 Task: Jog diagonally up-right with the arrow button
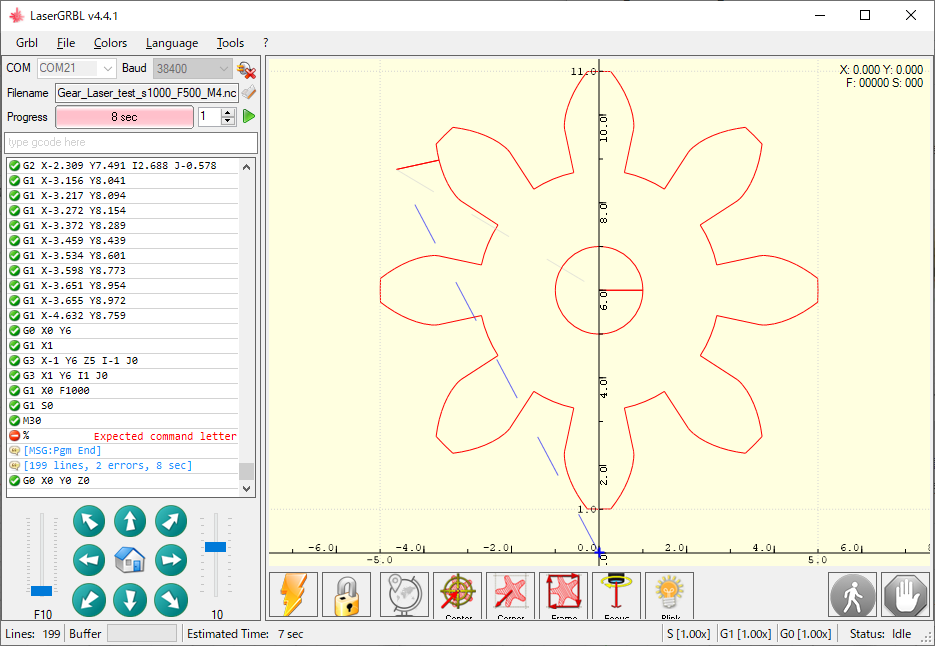coord(171,521)
